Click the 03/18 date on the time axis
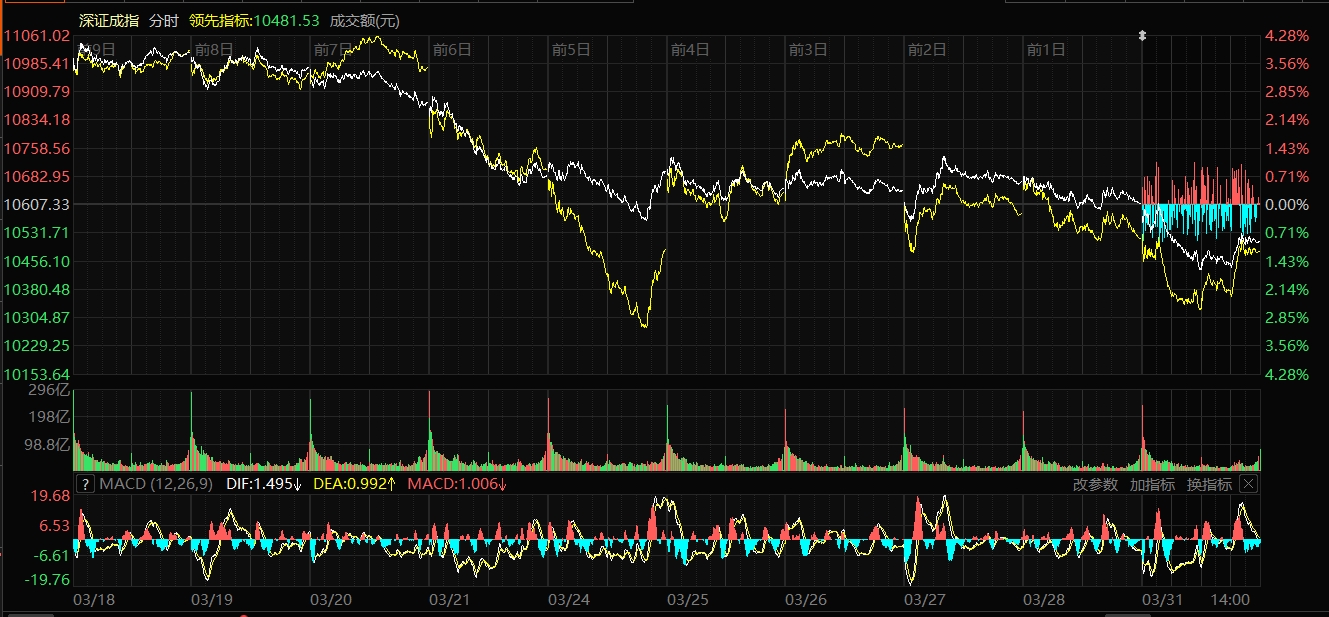Viewport: 1329px width, 617px height. (94, 600)
